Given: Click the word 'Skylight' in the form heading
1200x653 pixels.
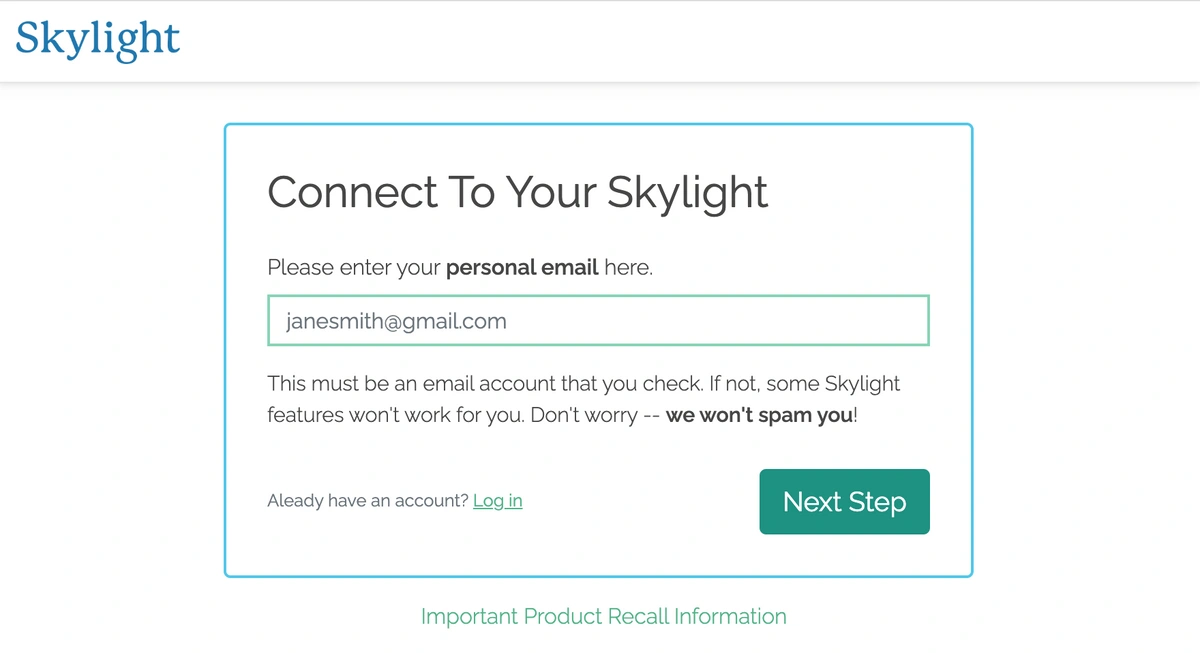Looking at the screenshot, I should pyautogui.click(x=688, y=192).
